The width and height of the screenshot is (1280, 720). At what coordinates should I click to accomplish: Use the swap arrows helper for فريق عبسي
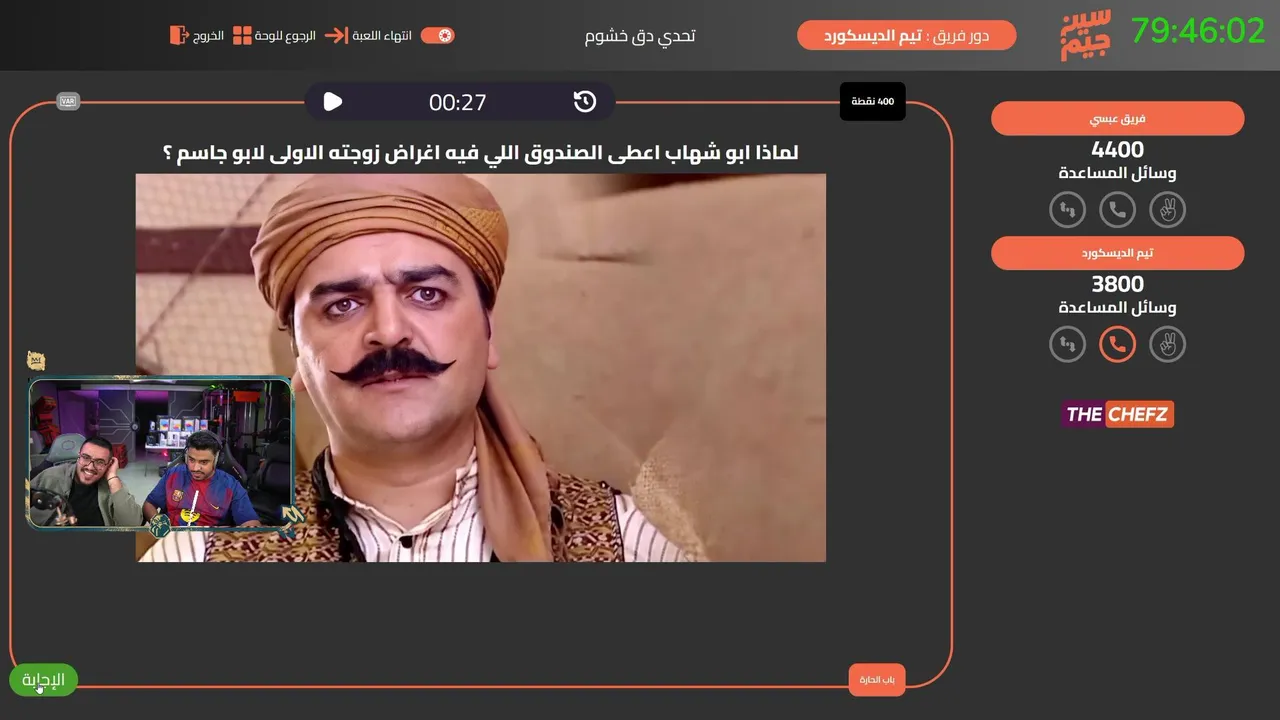coord(1068,210)
